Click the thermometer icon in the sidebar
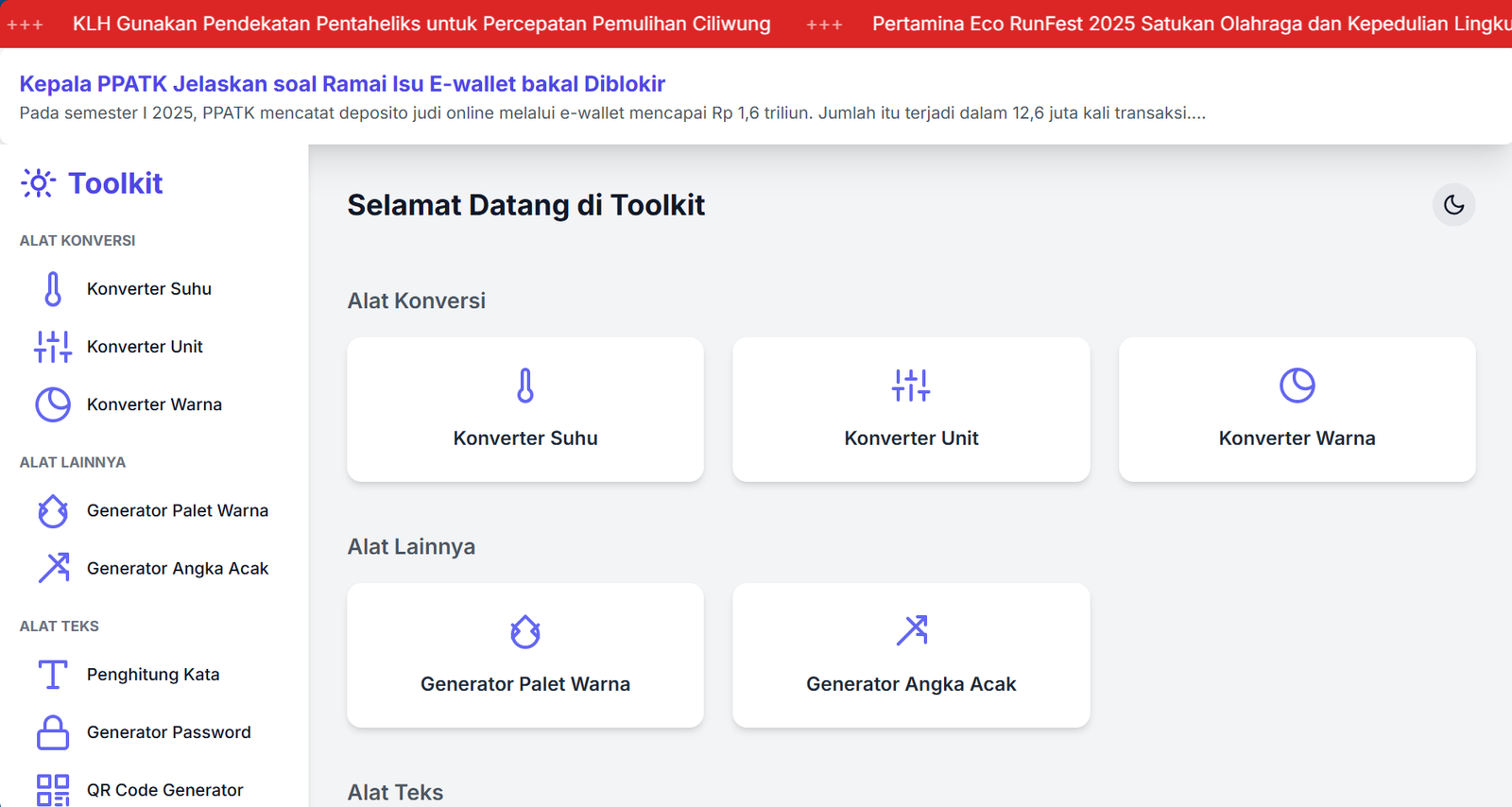Image resolution: width=1512 pixels, height=807 pixels. 53,289
